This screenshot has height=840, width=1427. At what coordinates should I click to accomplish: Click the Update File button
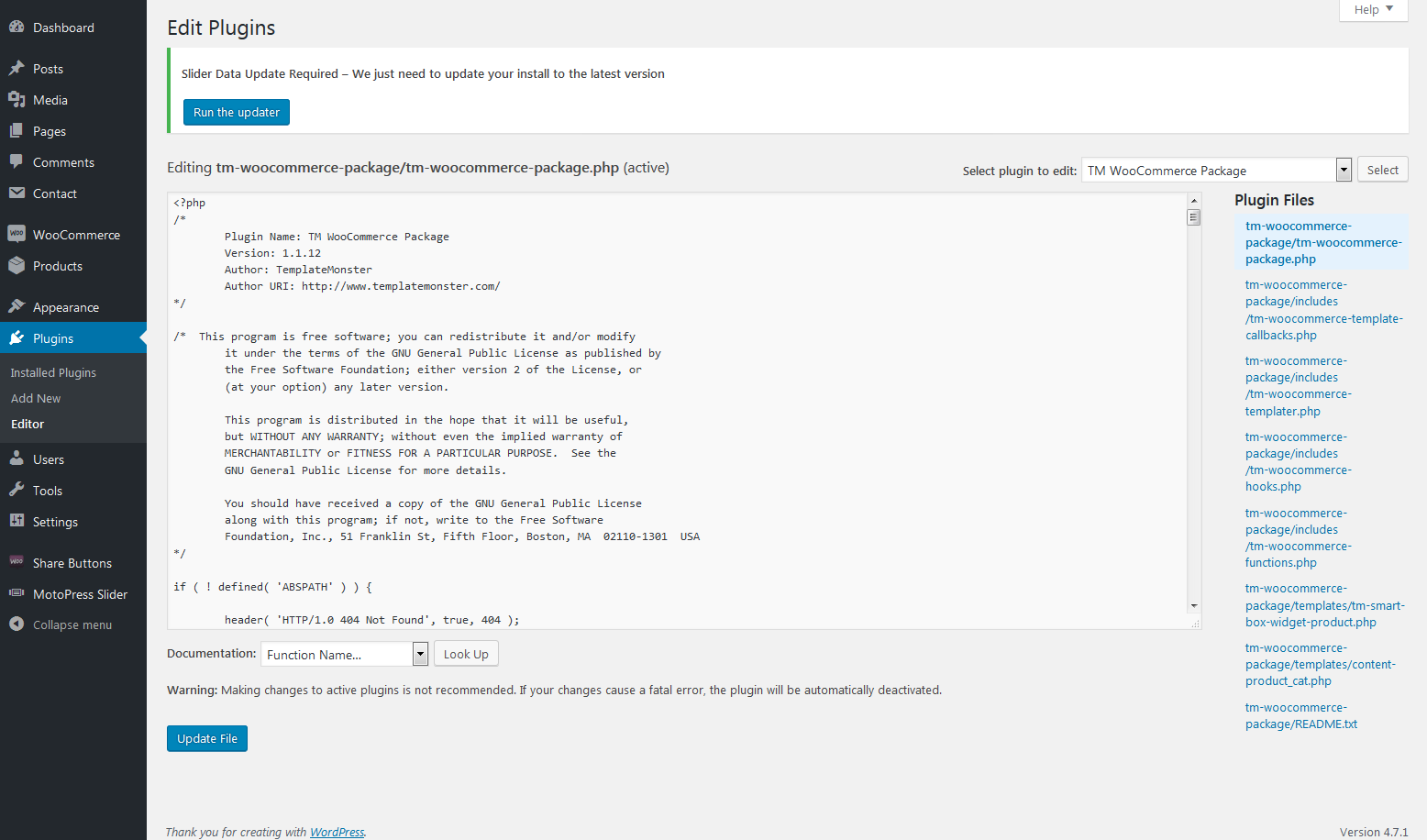pos(207,738)
